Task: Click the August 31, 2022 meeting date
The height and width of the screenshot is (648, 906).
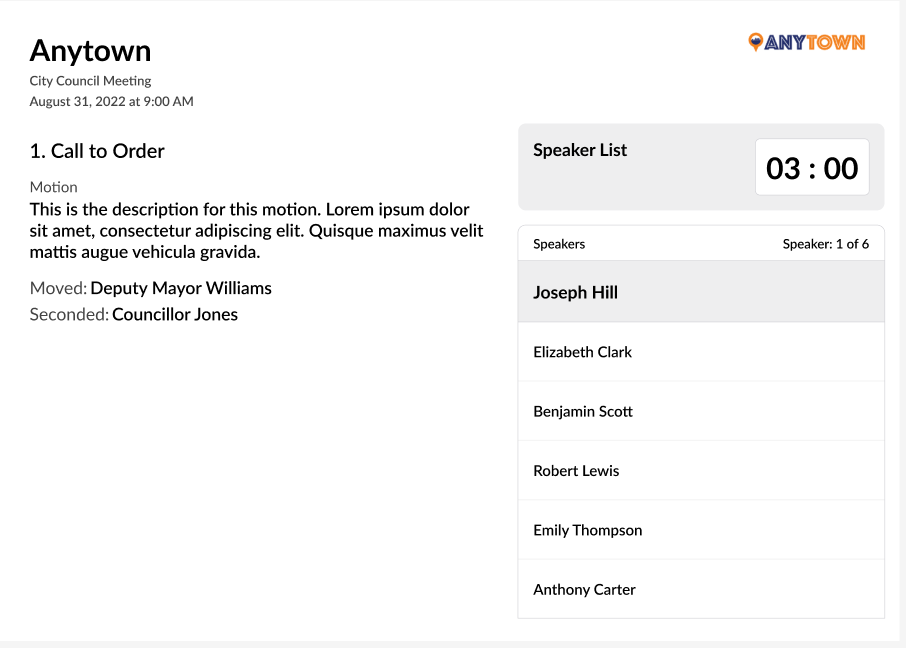Action: [x=111, y=101]
